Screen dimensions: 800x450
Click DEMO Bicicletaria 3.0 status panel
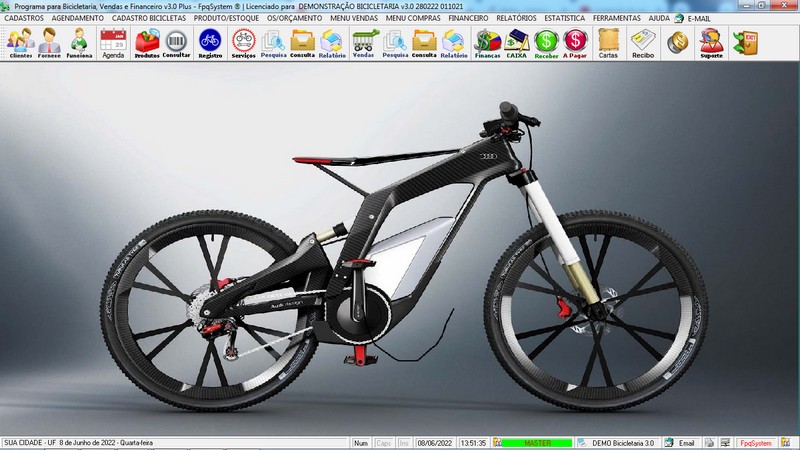[x=618, y=443]
